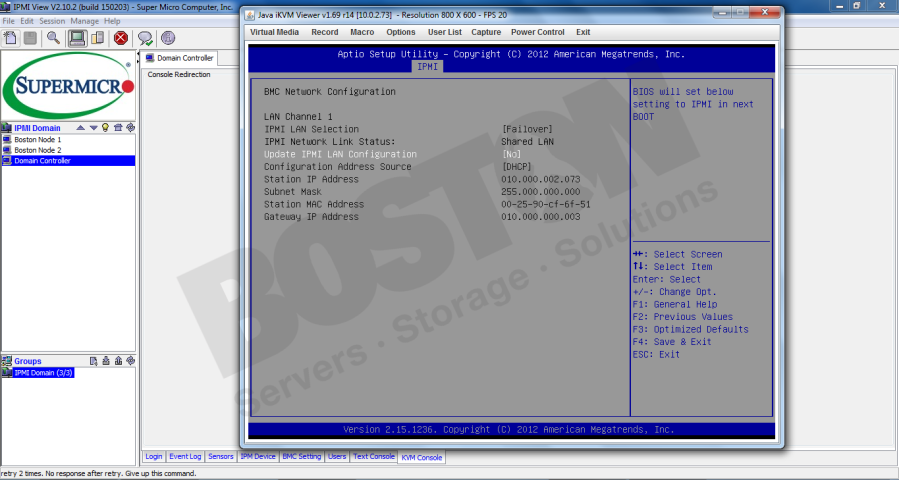Image resolution: width=899 pixels, height=480 pixels.
Task: Switch to the Sensors tab
Action: coord(221,456)
